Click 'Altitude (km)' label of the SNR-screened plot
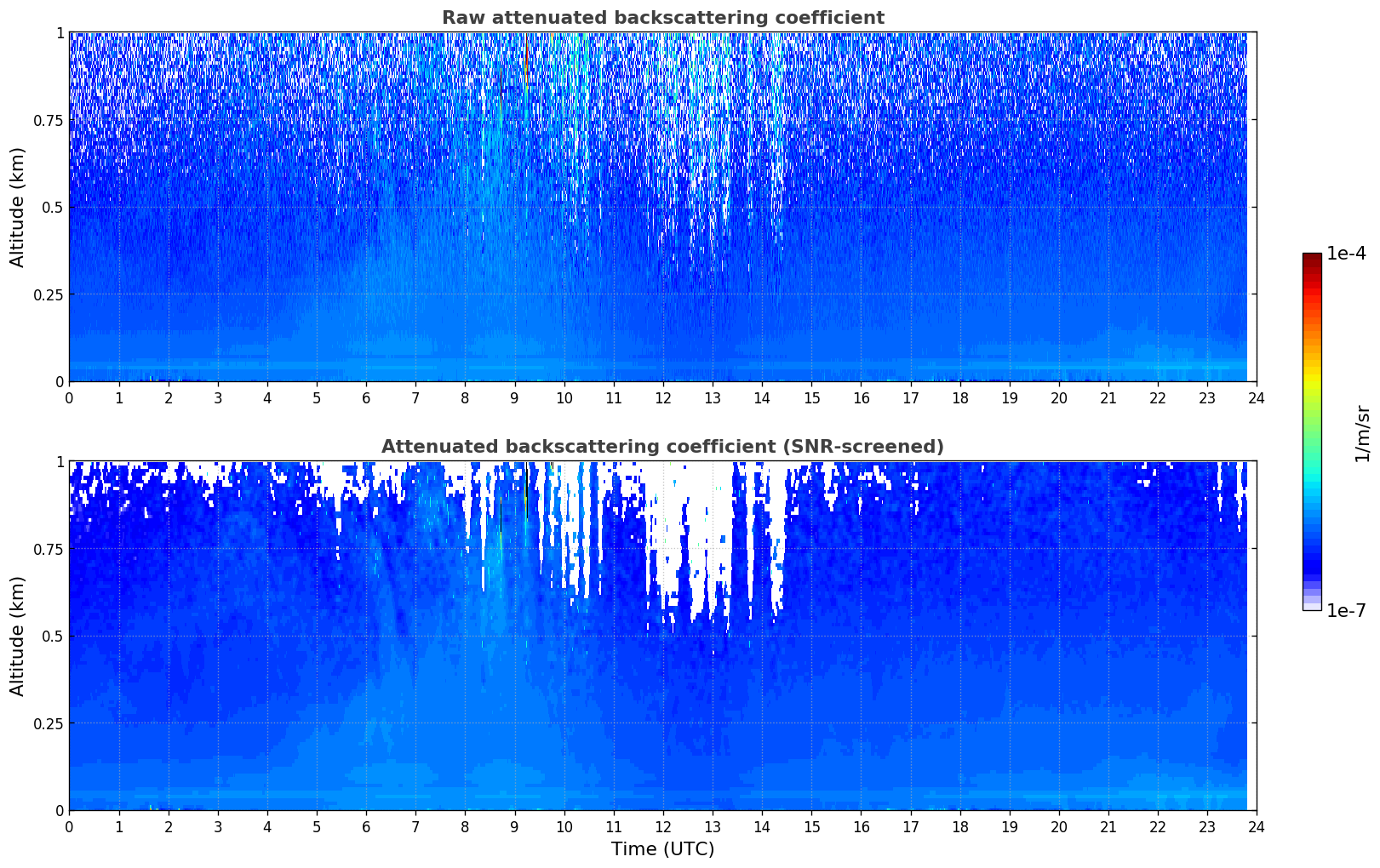This screenshot has width=1380, height=868. (18, 636)
